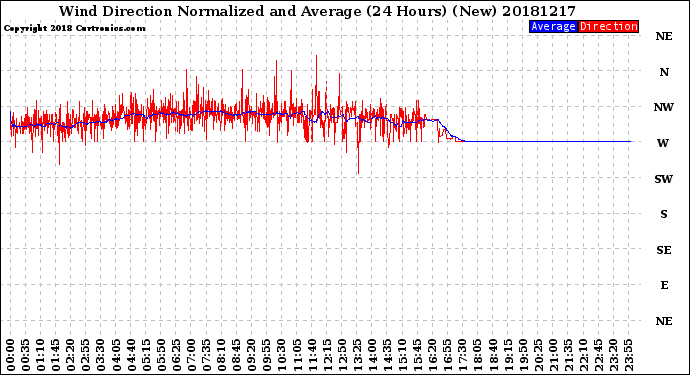690x375 pixels.
Task: Select the 09:55 time axis label
Action: tap(267, 355)
